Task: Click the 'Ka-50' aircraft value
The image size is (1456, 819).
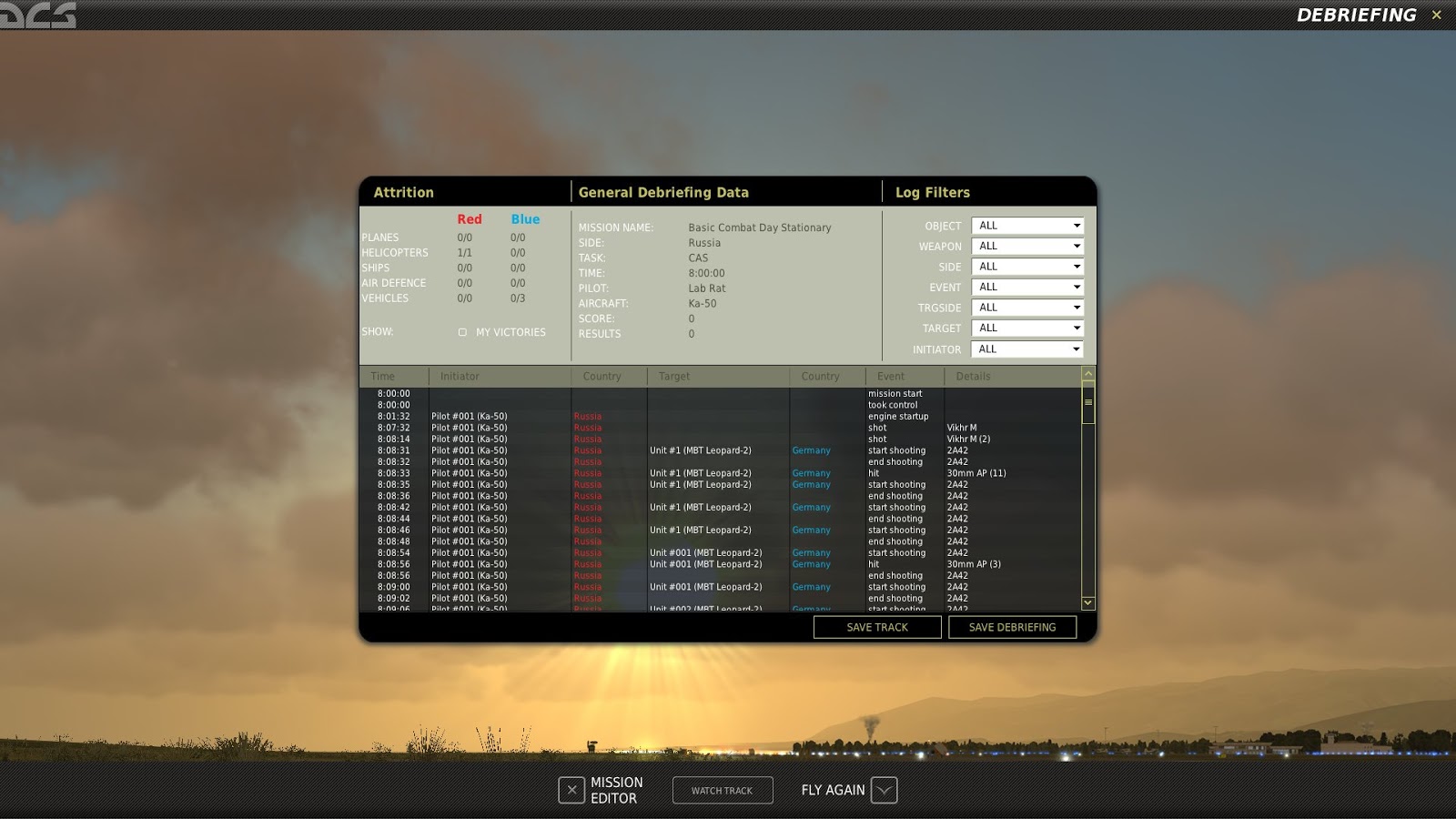Action: coord(703,304)
